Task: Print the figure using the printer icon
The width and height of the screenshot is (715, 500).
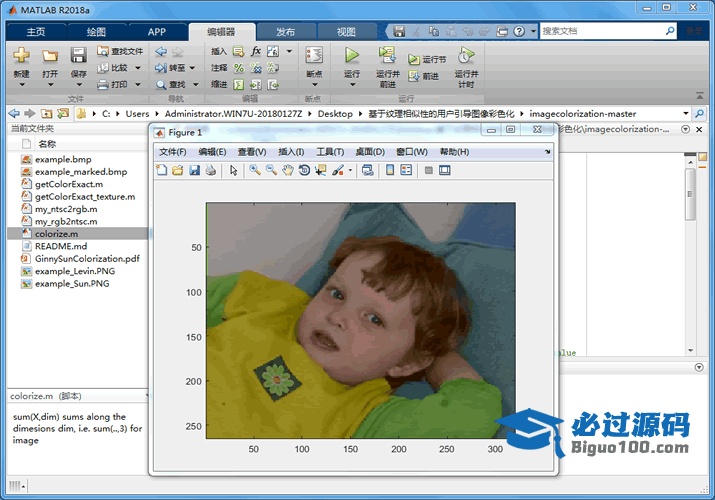Action: (210, 170)
